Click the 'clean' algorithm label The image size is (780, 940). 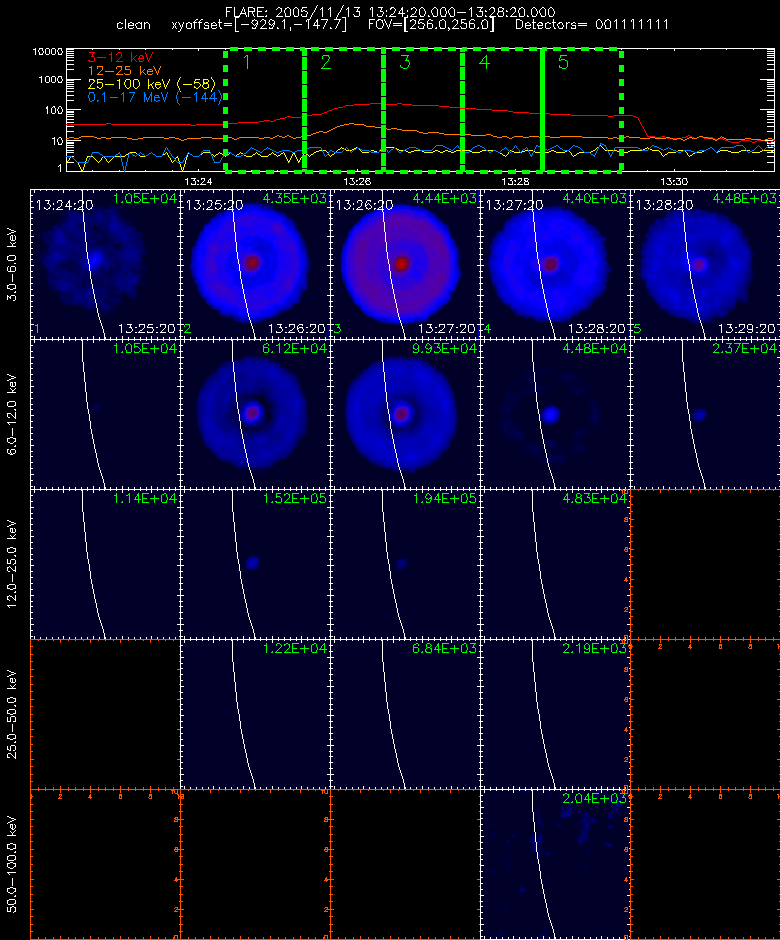click(x=133, y=25)
